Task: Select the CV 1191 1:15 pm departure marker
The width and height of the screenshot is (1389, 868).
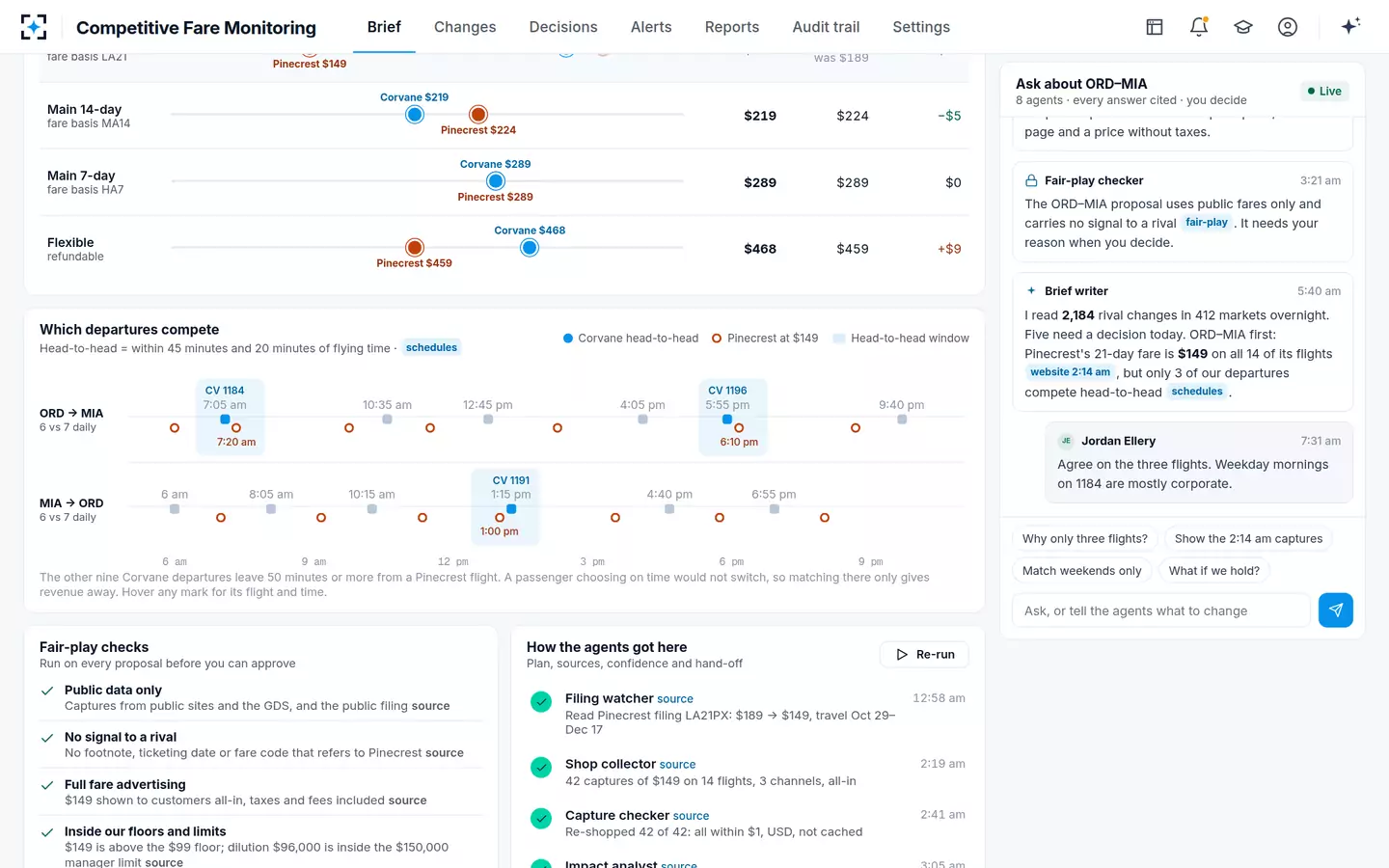Action: (x=511, y=509)
